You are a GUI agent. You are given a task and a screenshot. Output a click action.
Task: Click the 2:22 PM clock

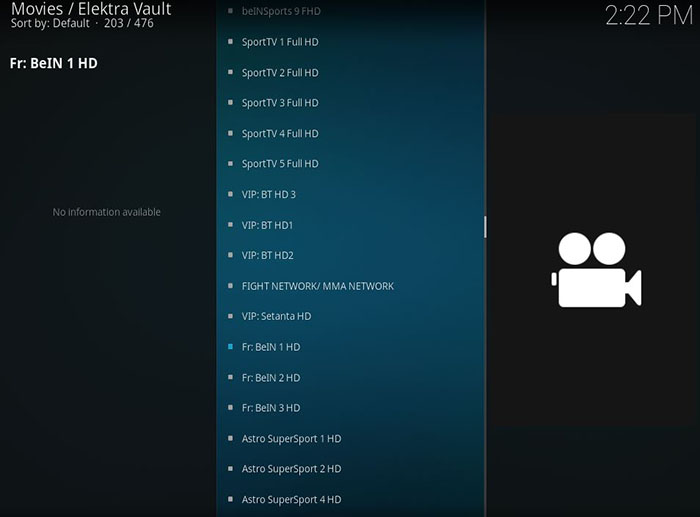(x=649, y=16)
